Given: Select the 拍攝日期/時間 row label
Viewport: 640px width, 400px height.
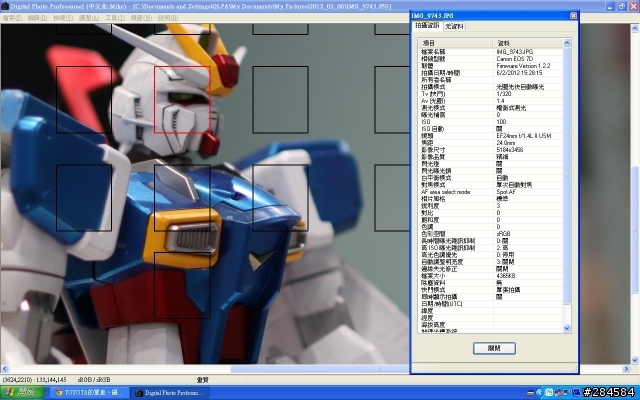Looking at the screenshot, I should click(x=440, y=73).
